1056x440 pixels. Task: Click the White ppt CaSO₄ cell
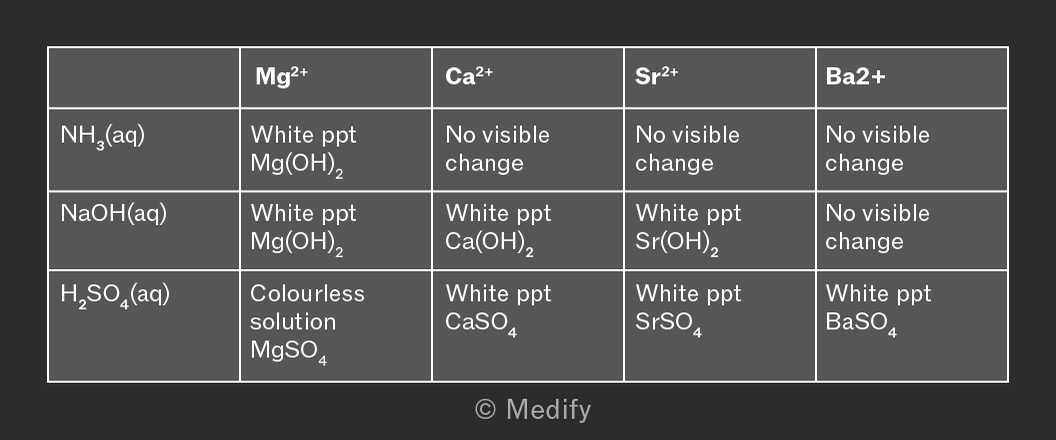point(527,326)
